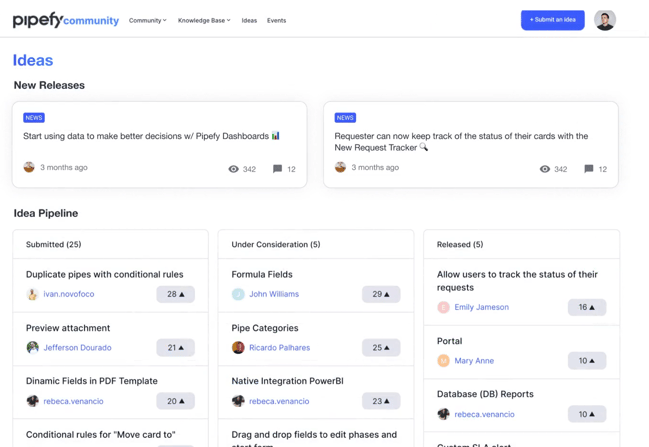Screen dimensions: 649x447
Task: Click ivan.novofoco avatar icon
Action: [32, 294]
